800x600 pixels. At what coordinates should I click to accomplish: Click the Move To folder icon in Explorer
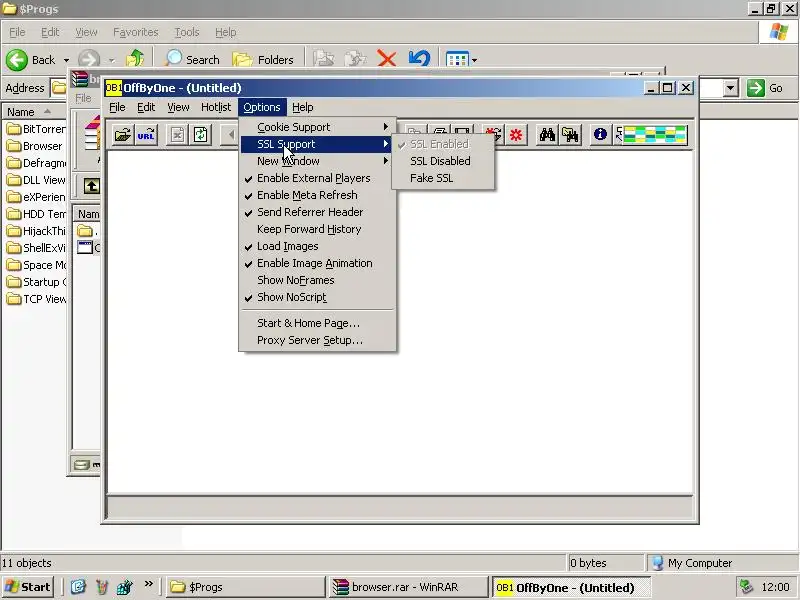pos(324,59)
